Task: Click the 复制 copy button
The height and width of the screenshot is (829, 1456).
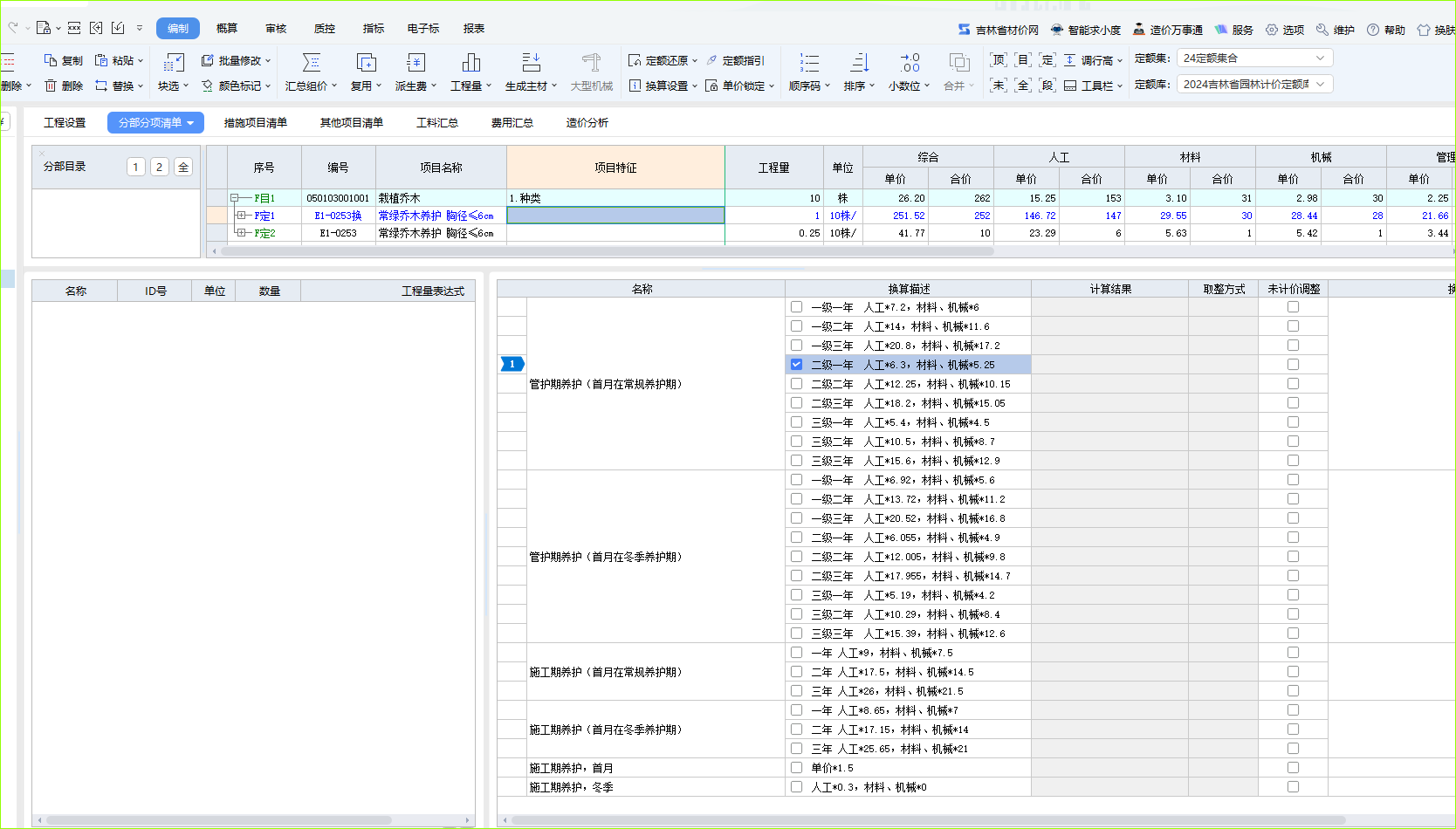Action: [x=64, y=60]
